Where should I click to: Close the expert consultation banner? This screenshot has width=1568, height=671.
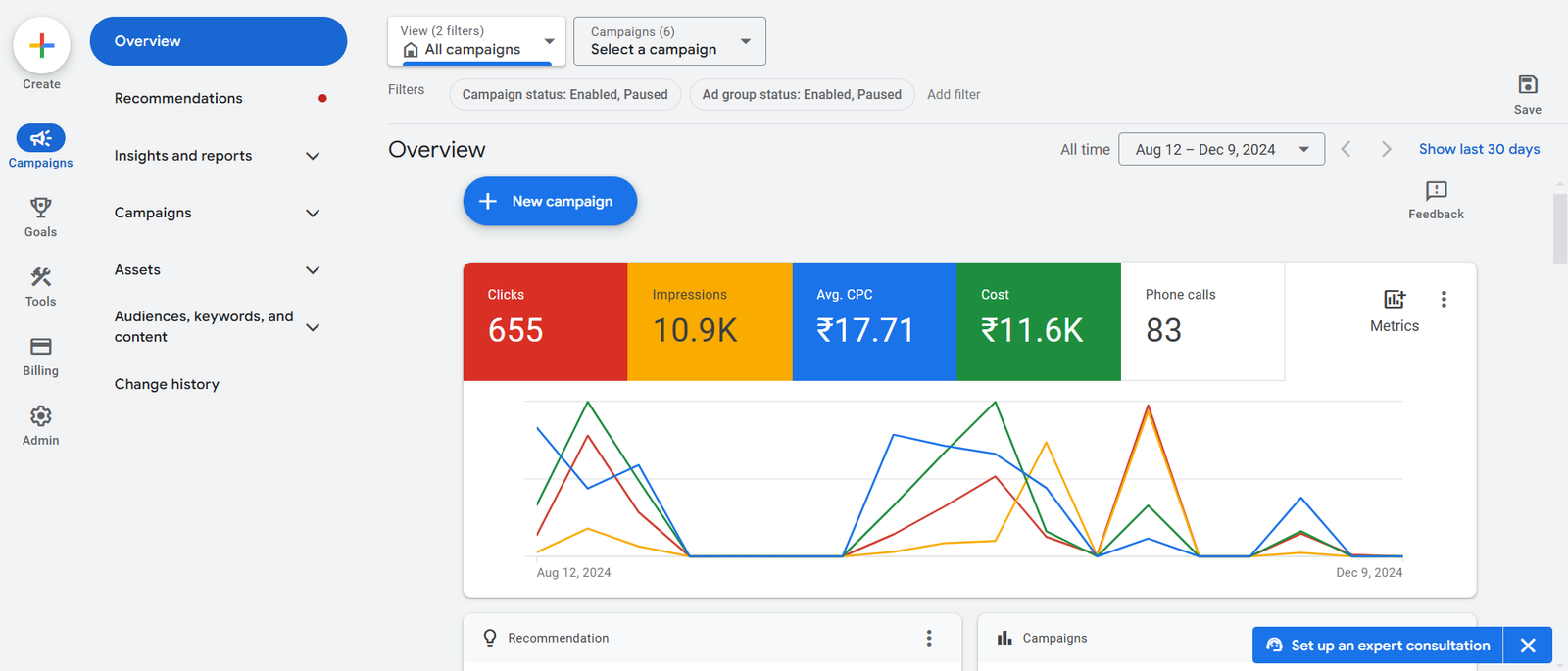point(1528,646)
